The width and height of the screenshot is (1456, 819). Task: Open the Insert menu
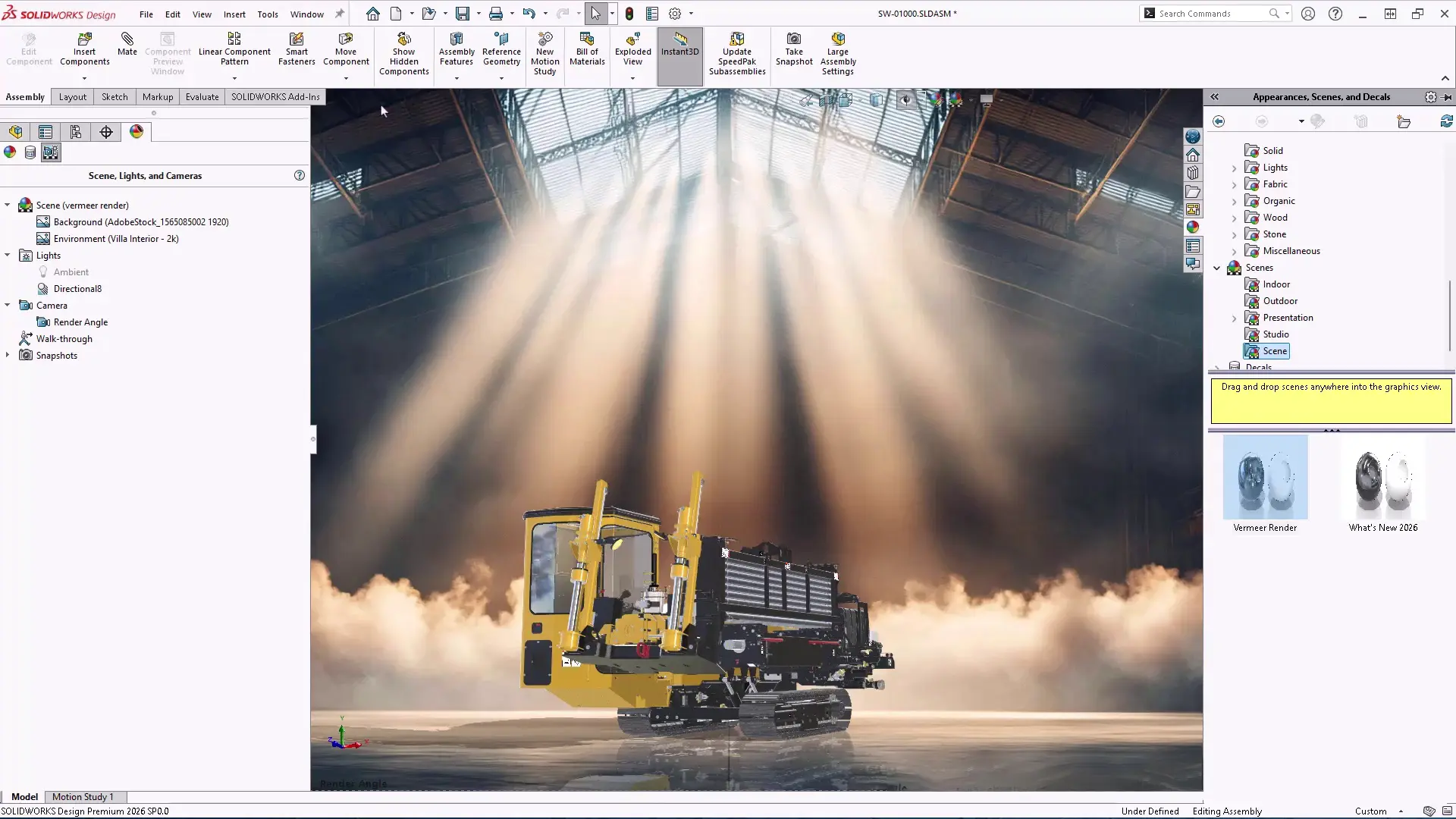coord(235,14)
